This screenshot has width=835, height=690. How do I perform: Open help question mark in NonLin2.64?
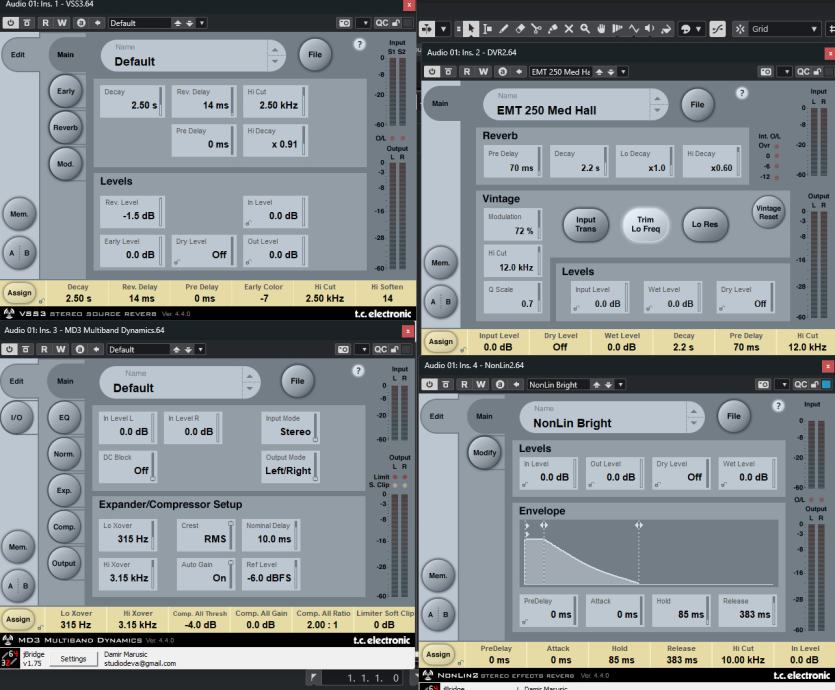click(x=778, y=406)
